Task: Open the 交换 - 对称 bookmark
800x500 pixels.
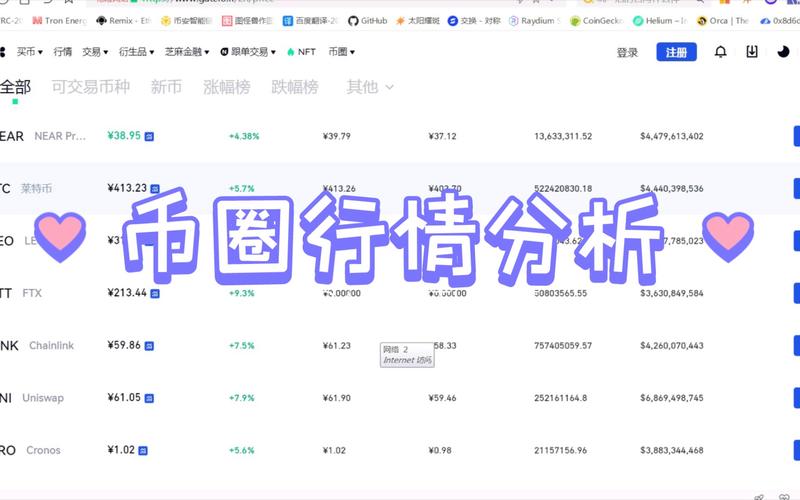Action: (x=474, y=20)
